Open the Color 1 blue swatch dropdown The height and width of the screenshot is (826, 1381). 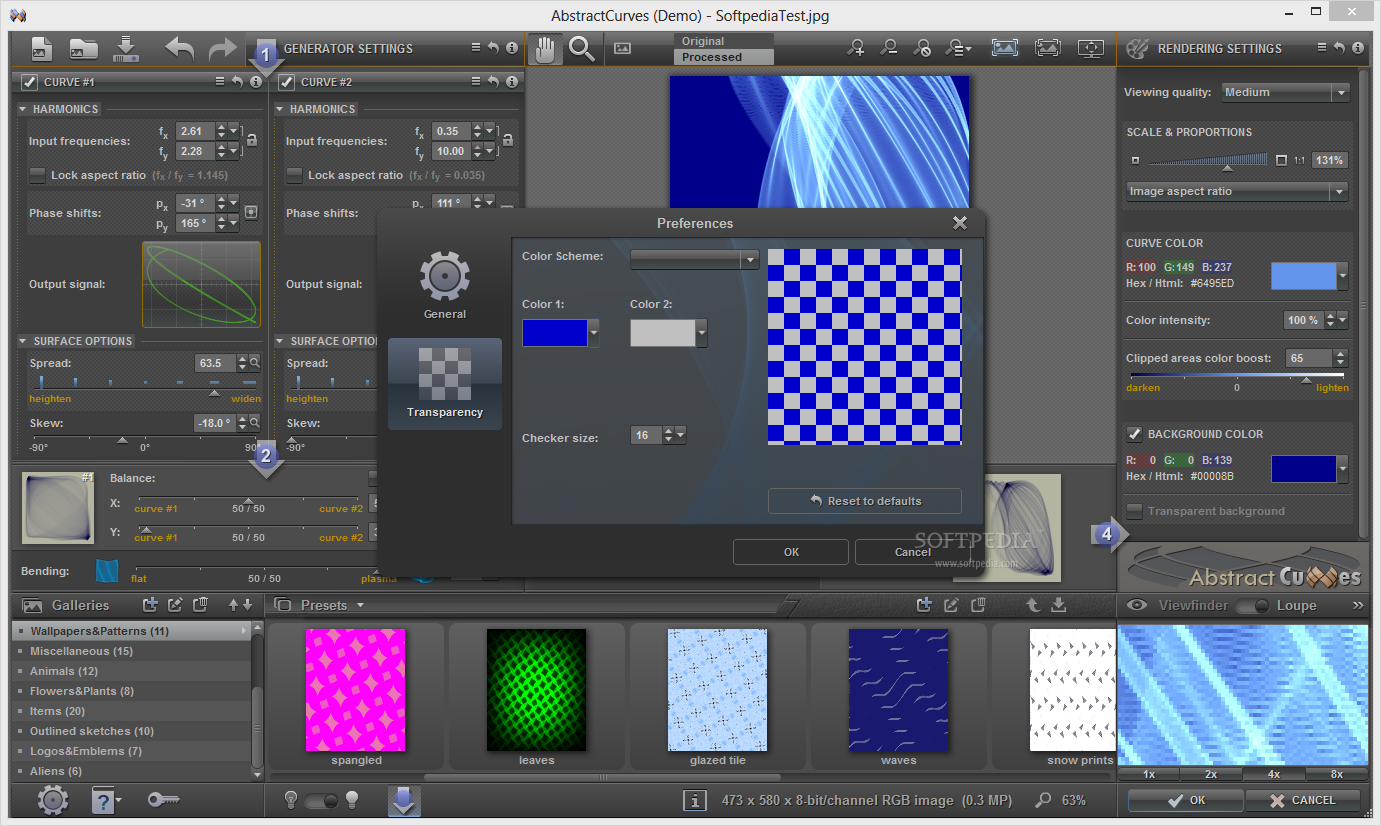point(594,333)
